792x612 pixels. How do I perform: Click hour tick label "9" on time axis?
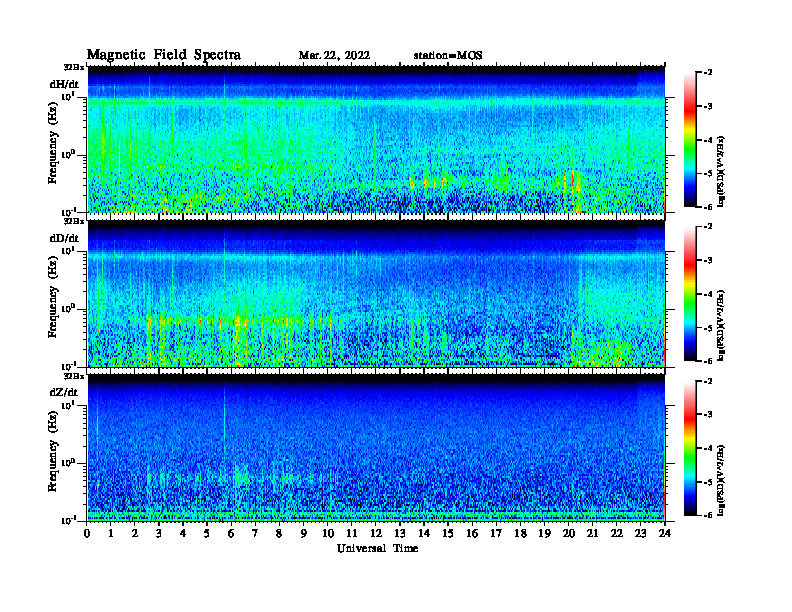coord(303,533)
